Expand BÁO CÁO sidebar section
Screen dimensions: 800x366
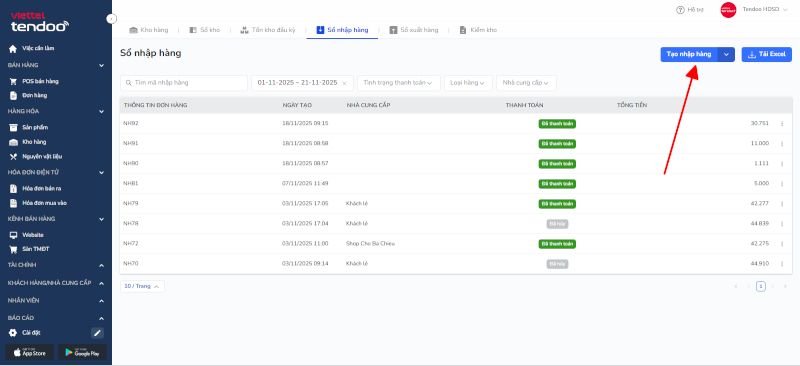102,318
